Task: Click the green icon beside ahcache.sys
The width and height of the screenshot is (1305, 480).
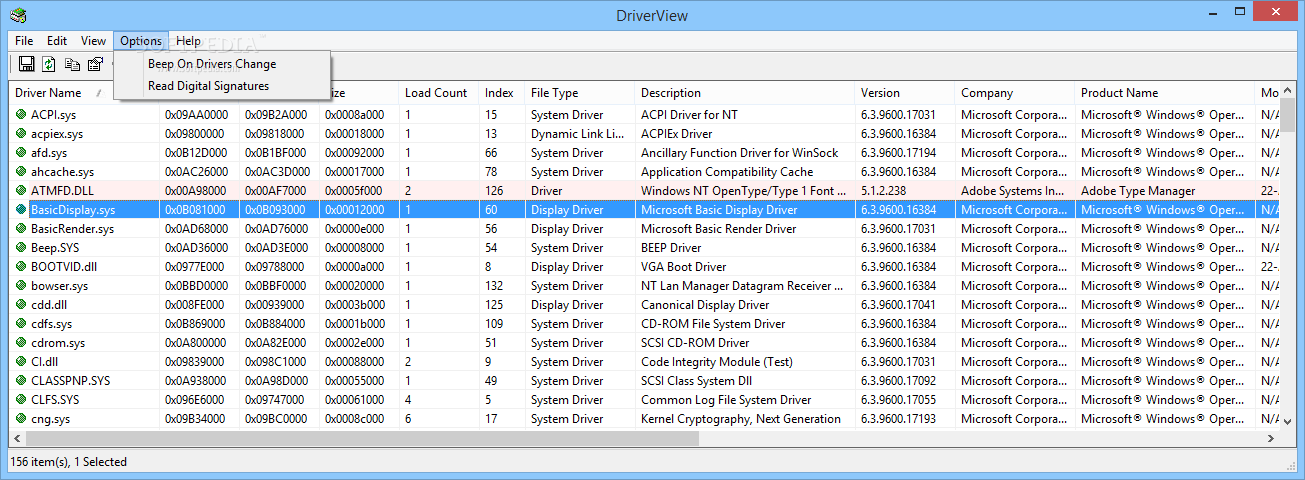Action: 21,172
